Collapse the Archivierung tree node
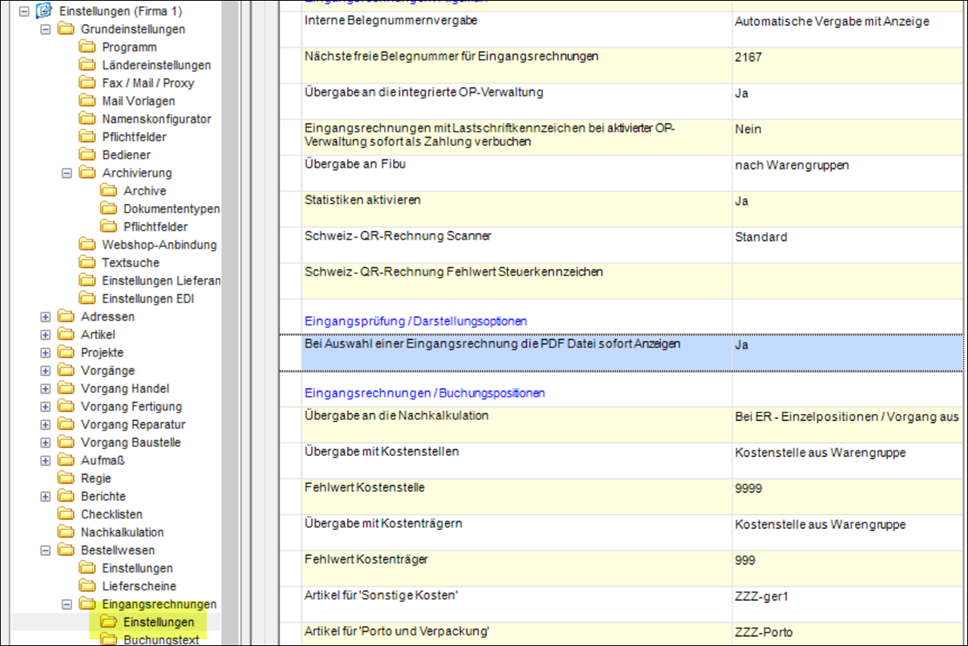This screenshot has height=646, width=968. pos(66,173)
